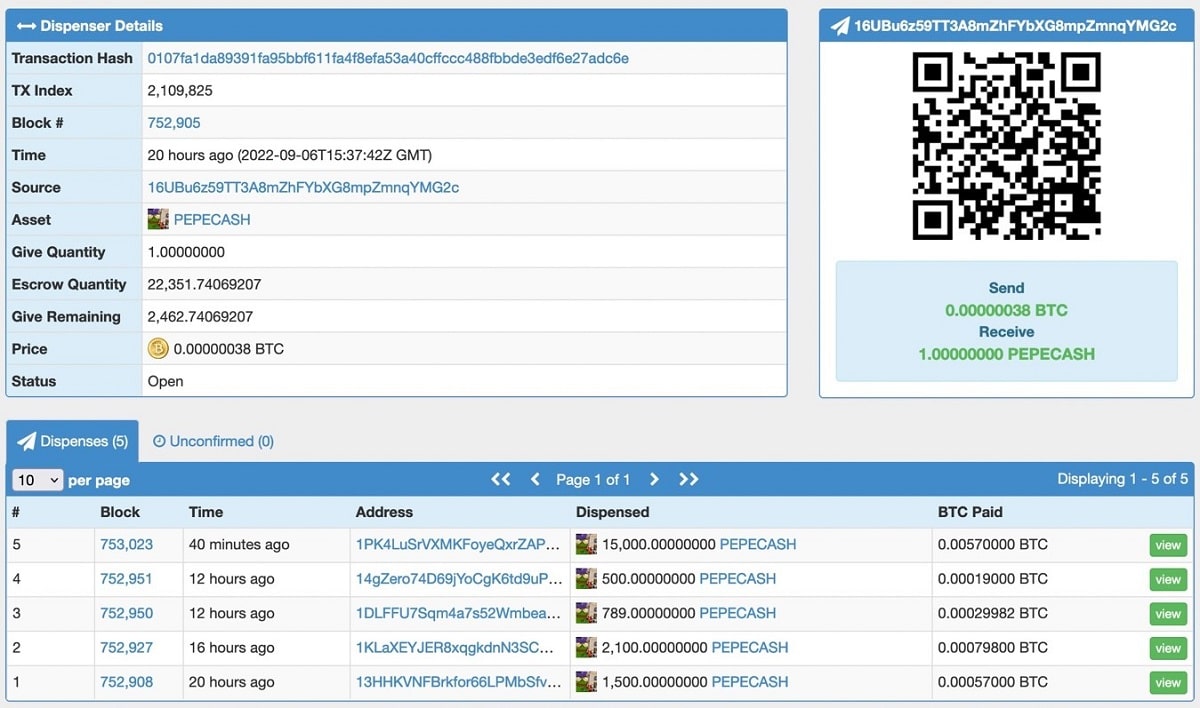The width and height of the screenshot is (1200, 708).
Task: Click the Send amount 0.00000038 BTC
Action: click(1007, 310)
